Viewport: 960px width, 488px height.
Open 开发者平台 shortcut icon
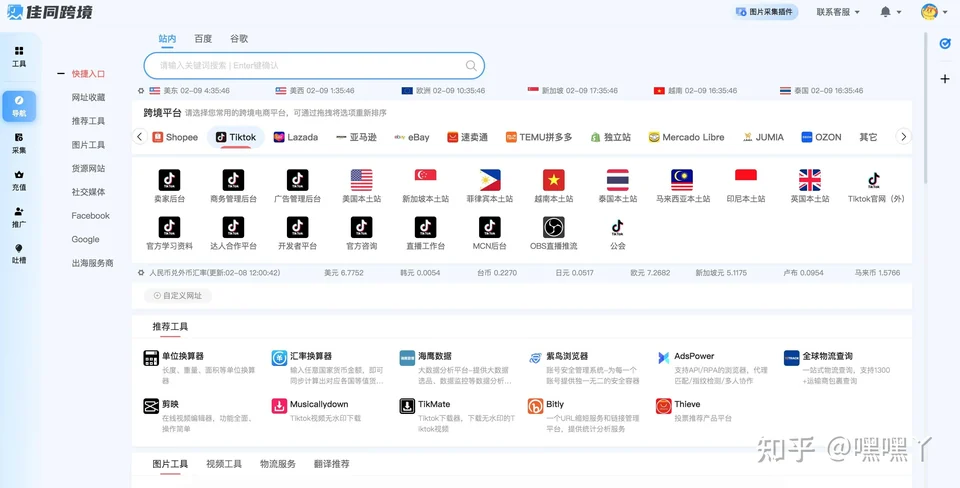(298, 227)
